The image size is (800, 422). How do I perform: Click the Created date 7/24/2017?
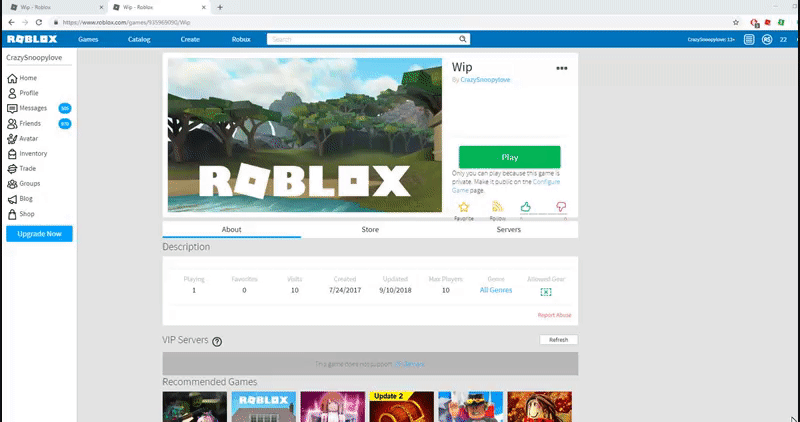pos(344,290)
